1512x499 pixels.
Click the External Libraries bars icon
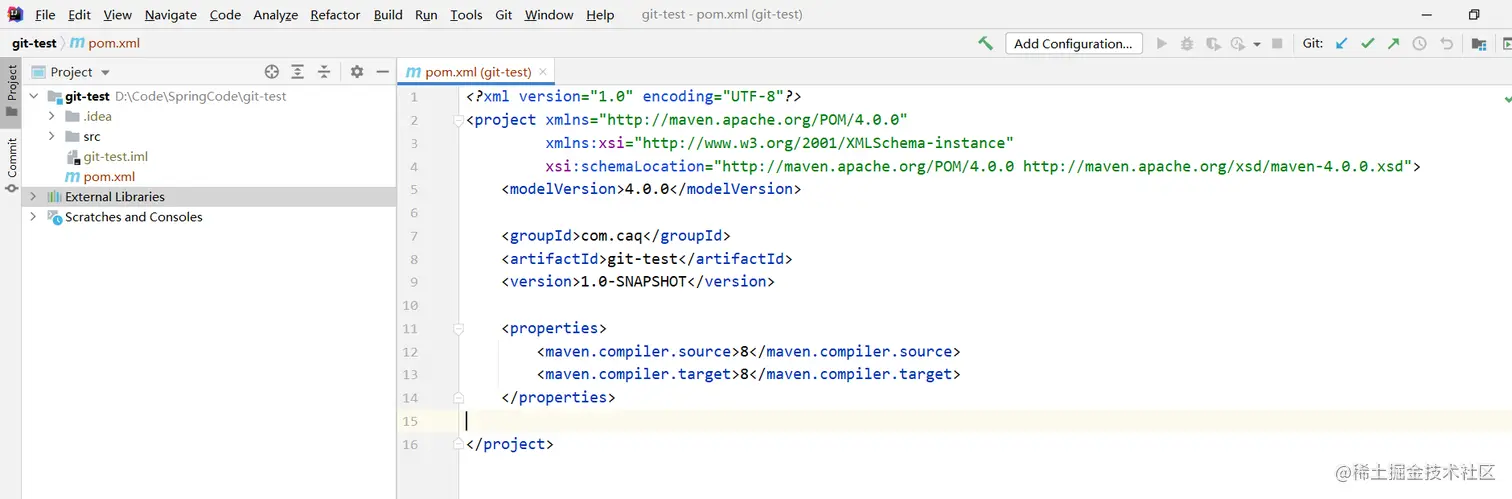coord(55,197)
